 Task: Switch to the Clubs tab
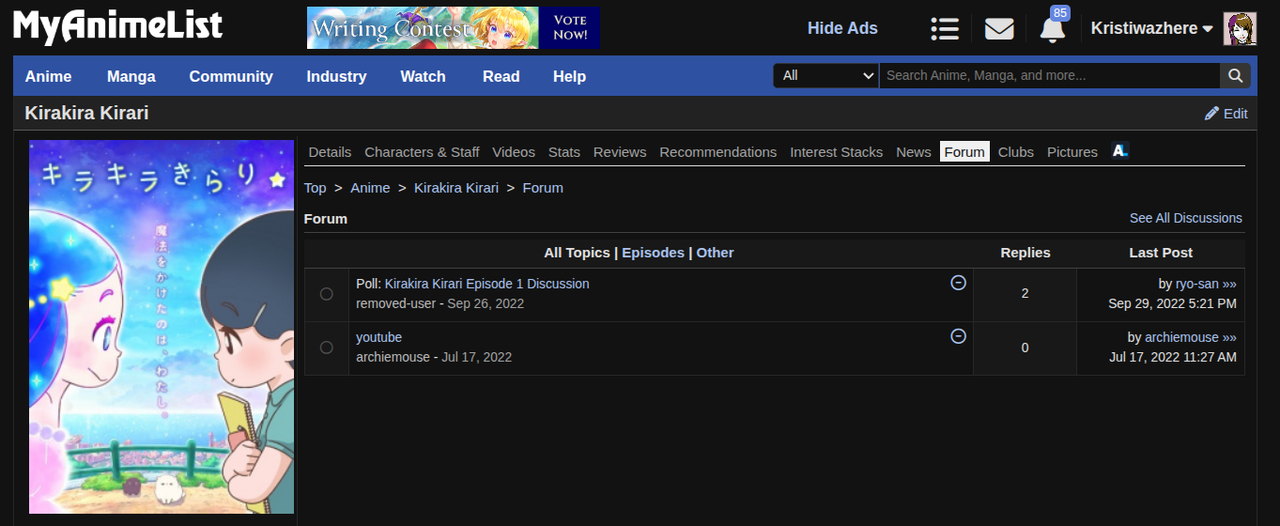pos(1016,152)
